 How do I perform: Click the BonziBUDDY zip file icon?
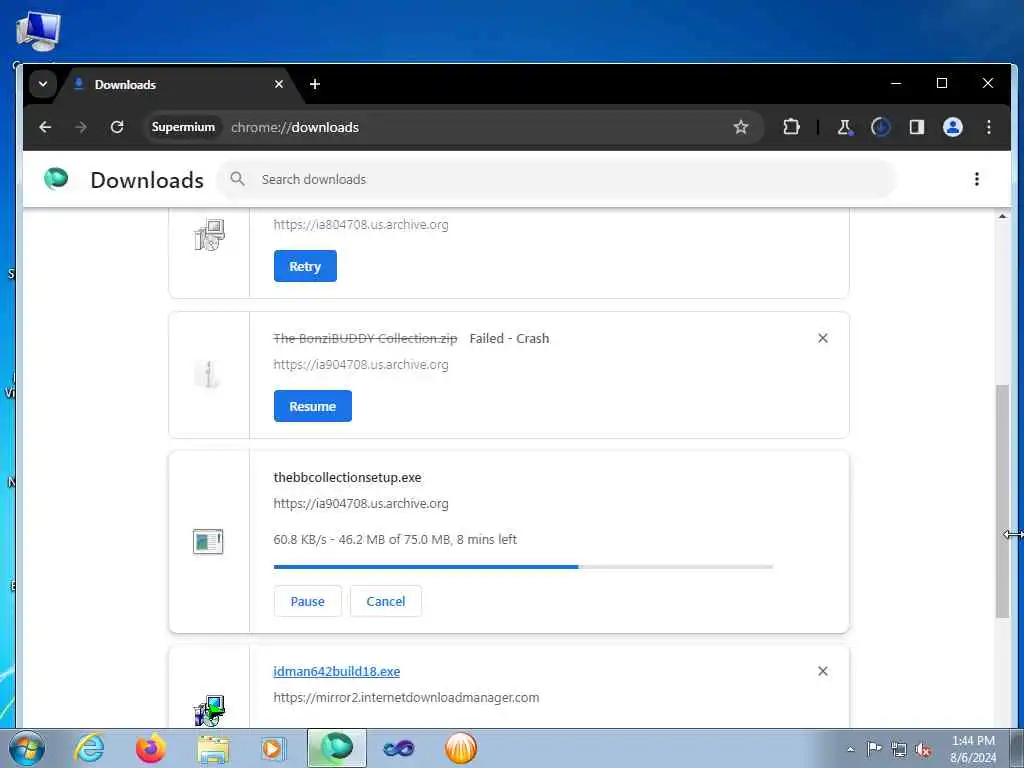[208, 375]
